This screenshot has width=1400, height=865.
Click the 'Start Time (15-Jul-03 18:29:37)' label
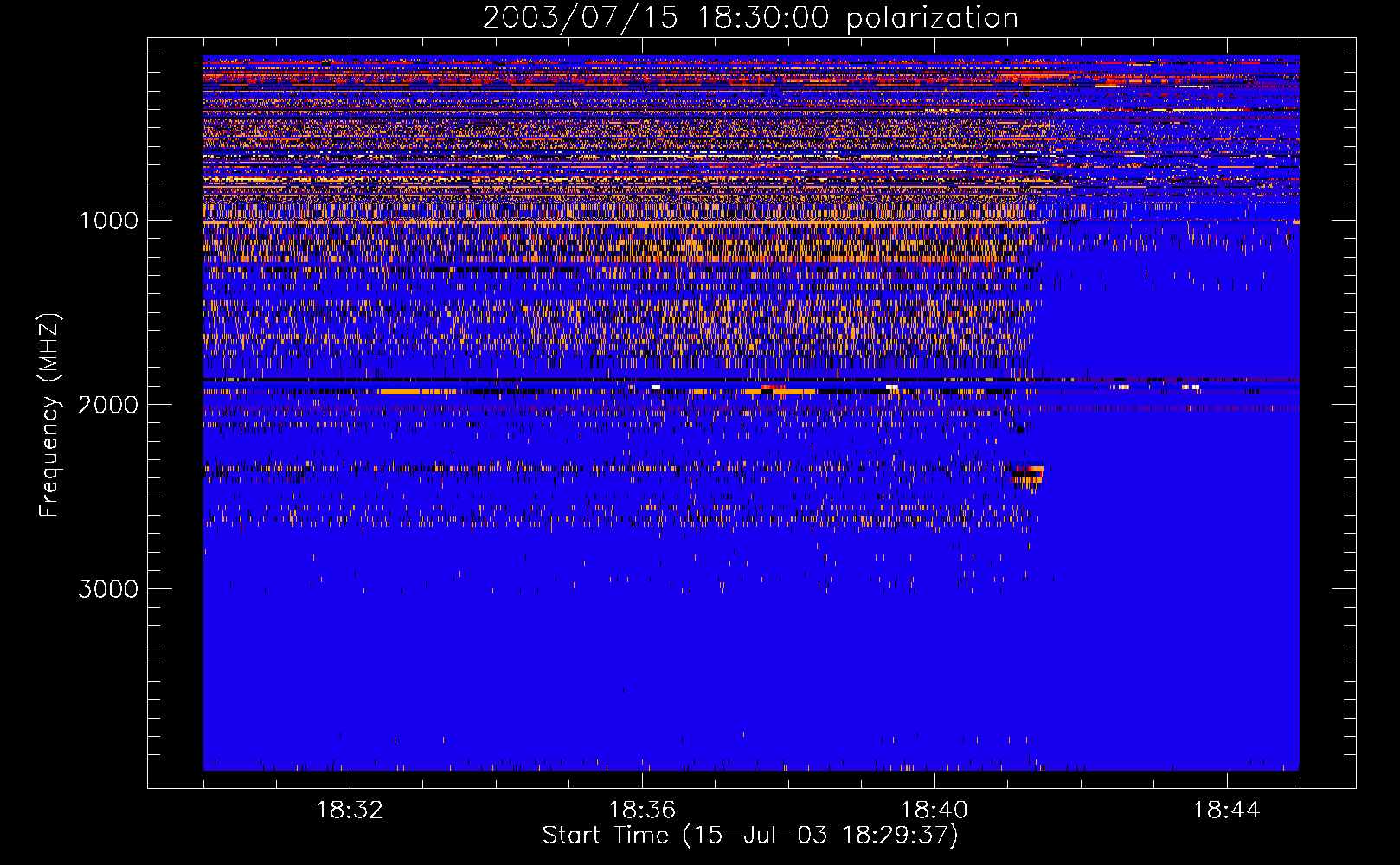(x=750, y=836)
